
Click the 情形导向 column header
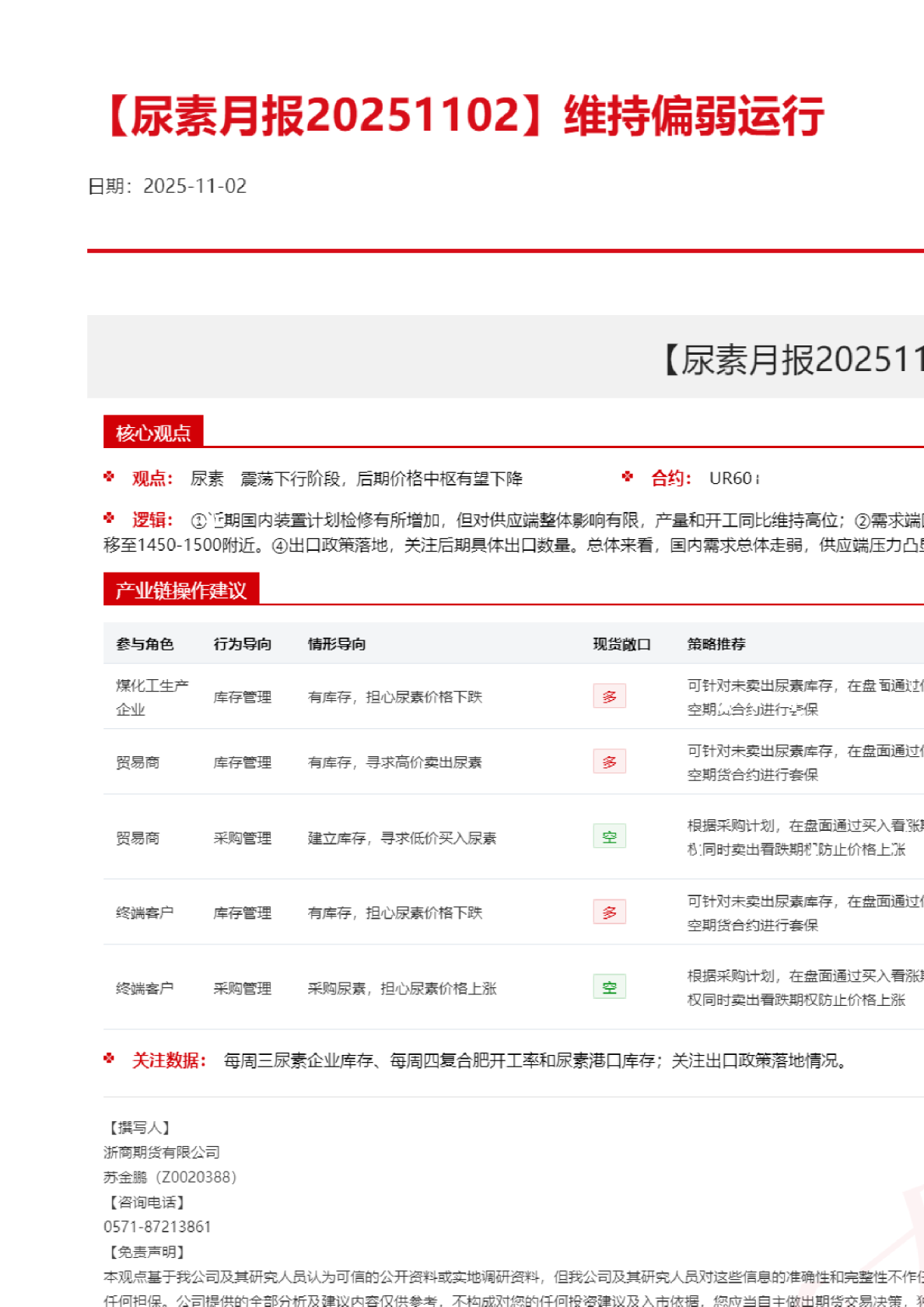337,644
